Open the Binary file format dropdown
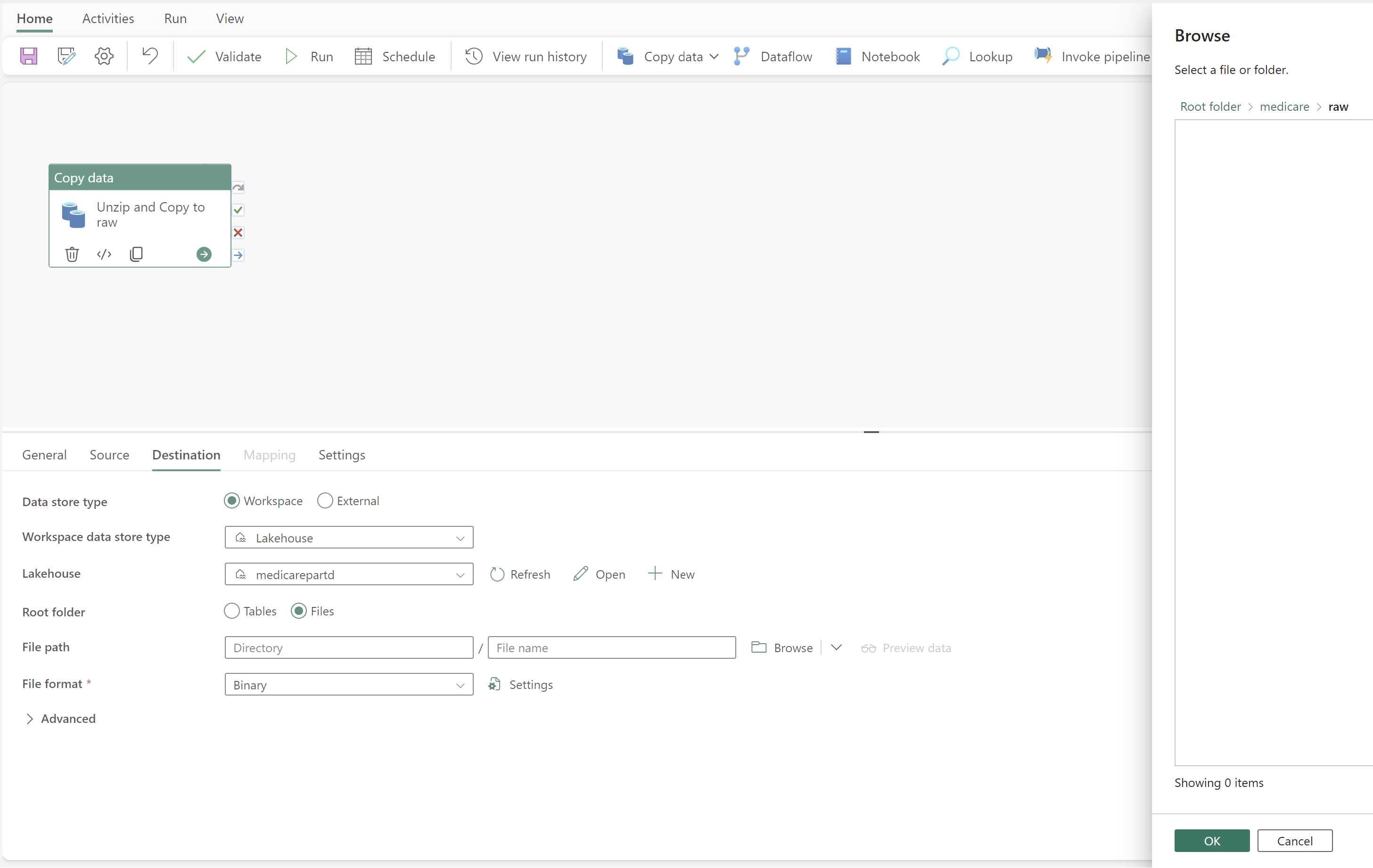 tap(349, 685)
